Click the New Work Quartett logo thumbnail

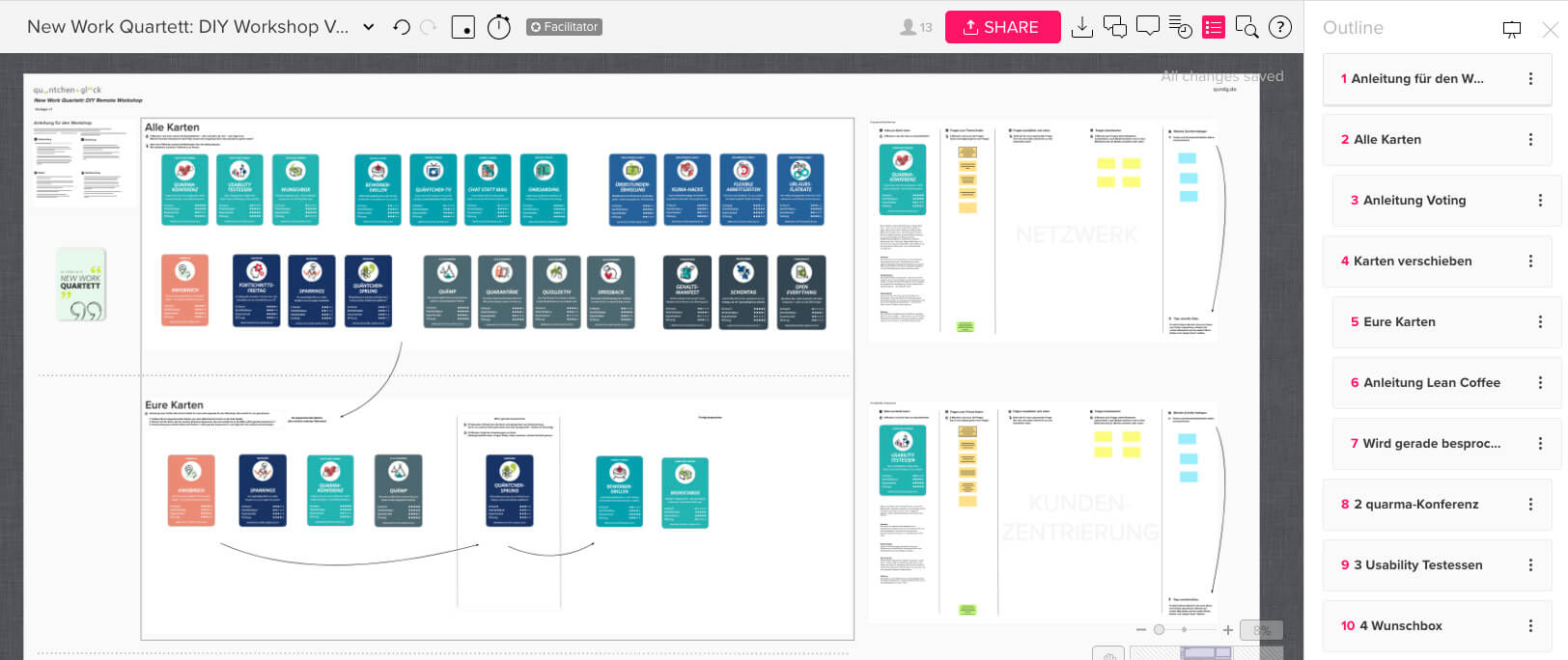tap(81, 286)
